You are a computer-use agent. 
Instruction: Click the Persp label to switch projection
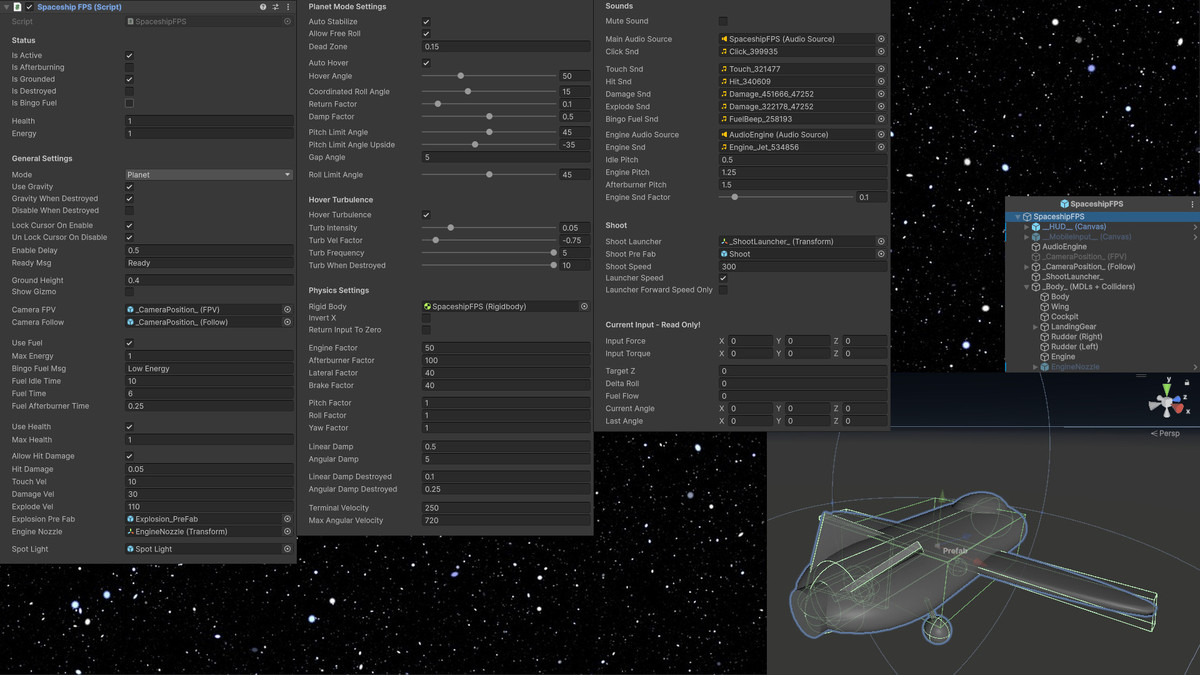click(1167, 433)
